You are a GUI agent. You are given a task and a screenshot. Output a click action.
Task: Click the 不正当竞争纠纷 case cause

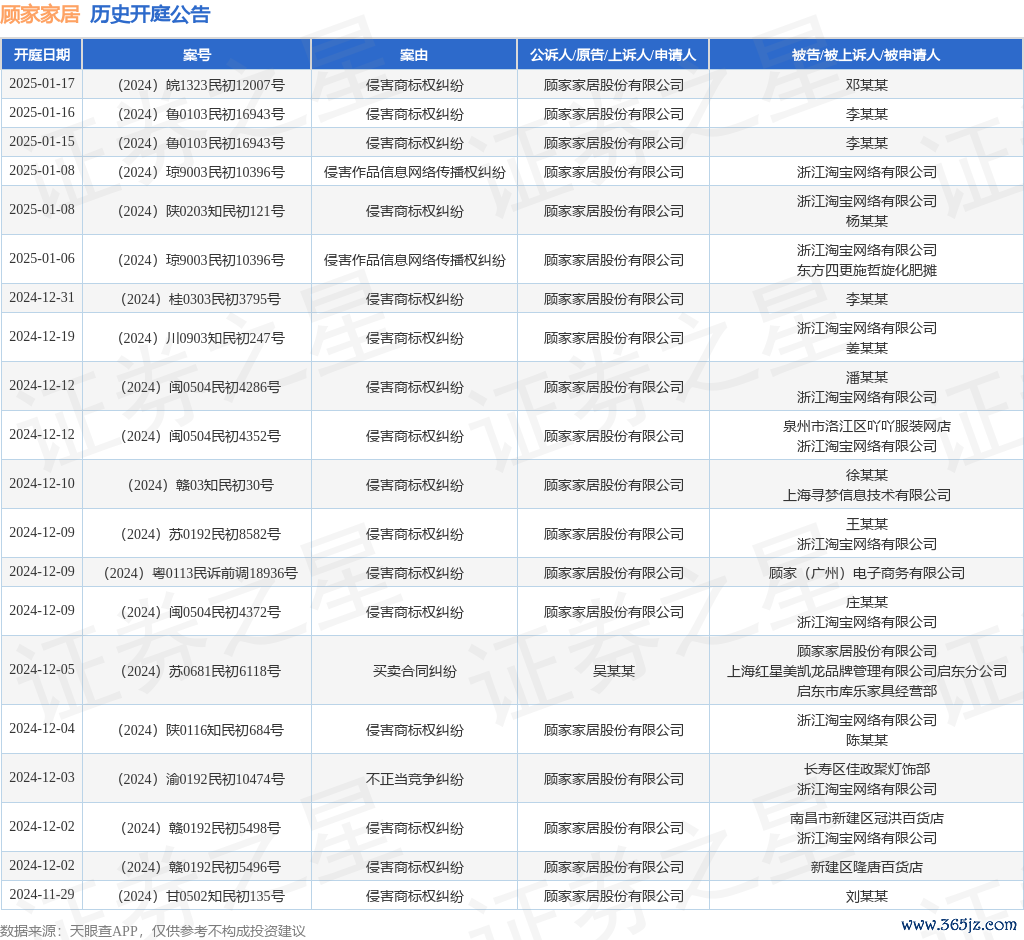(x=415, y=779)
